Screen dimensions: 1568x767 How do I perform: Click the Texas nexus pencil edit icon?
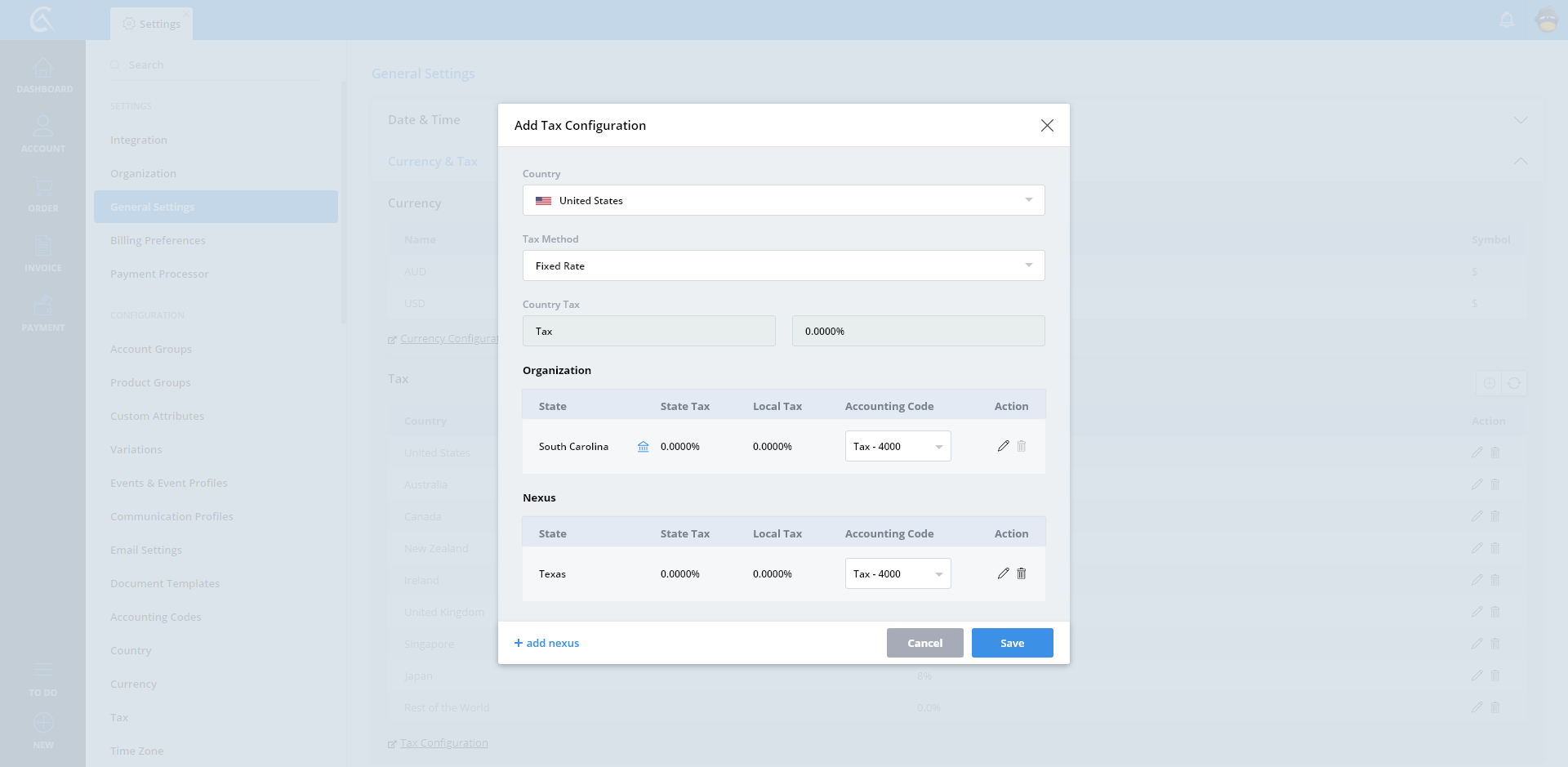coord(1003,573)
